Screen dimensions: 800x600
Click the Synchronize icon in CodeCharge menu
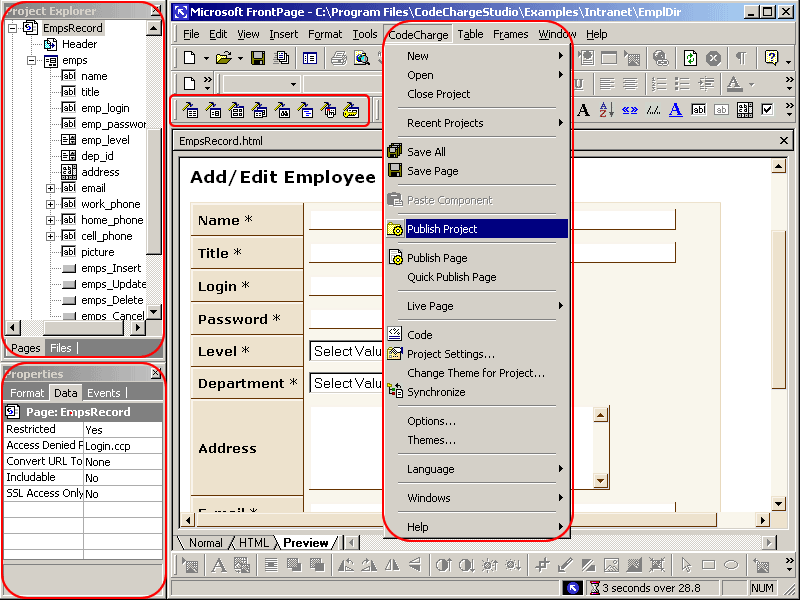pos(395,391)
